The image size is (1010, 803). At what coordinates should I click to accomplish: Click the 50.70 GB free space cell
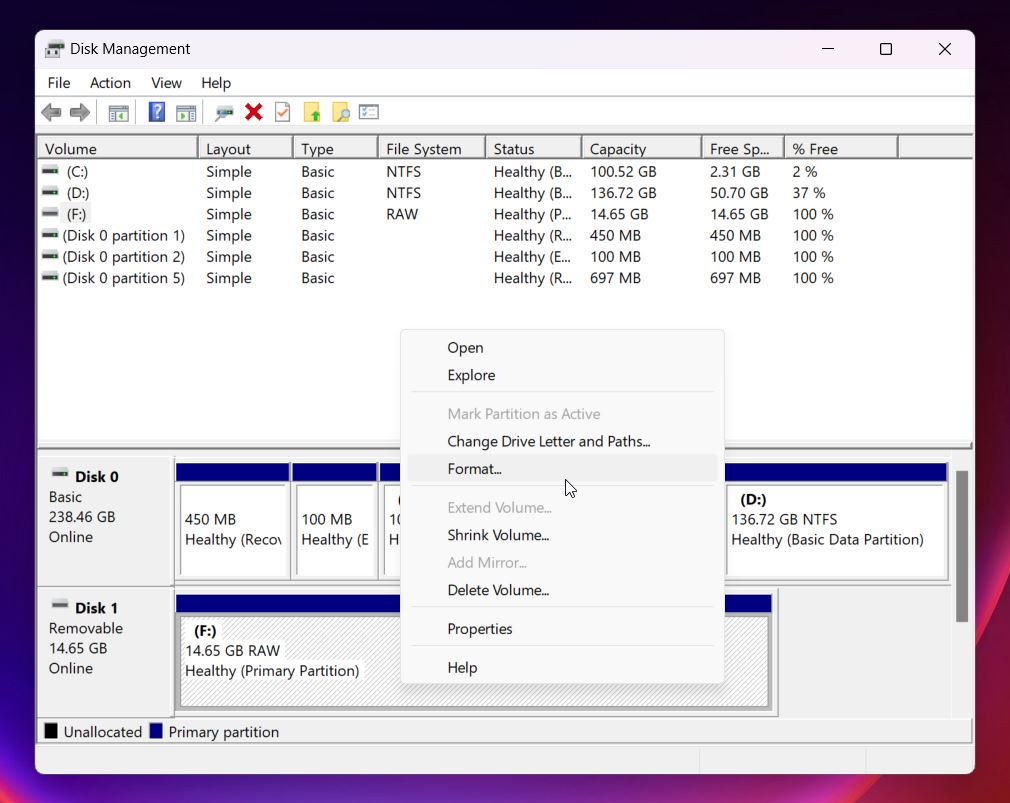pyautogui.click(x=739, y=193)
